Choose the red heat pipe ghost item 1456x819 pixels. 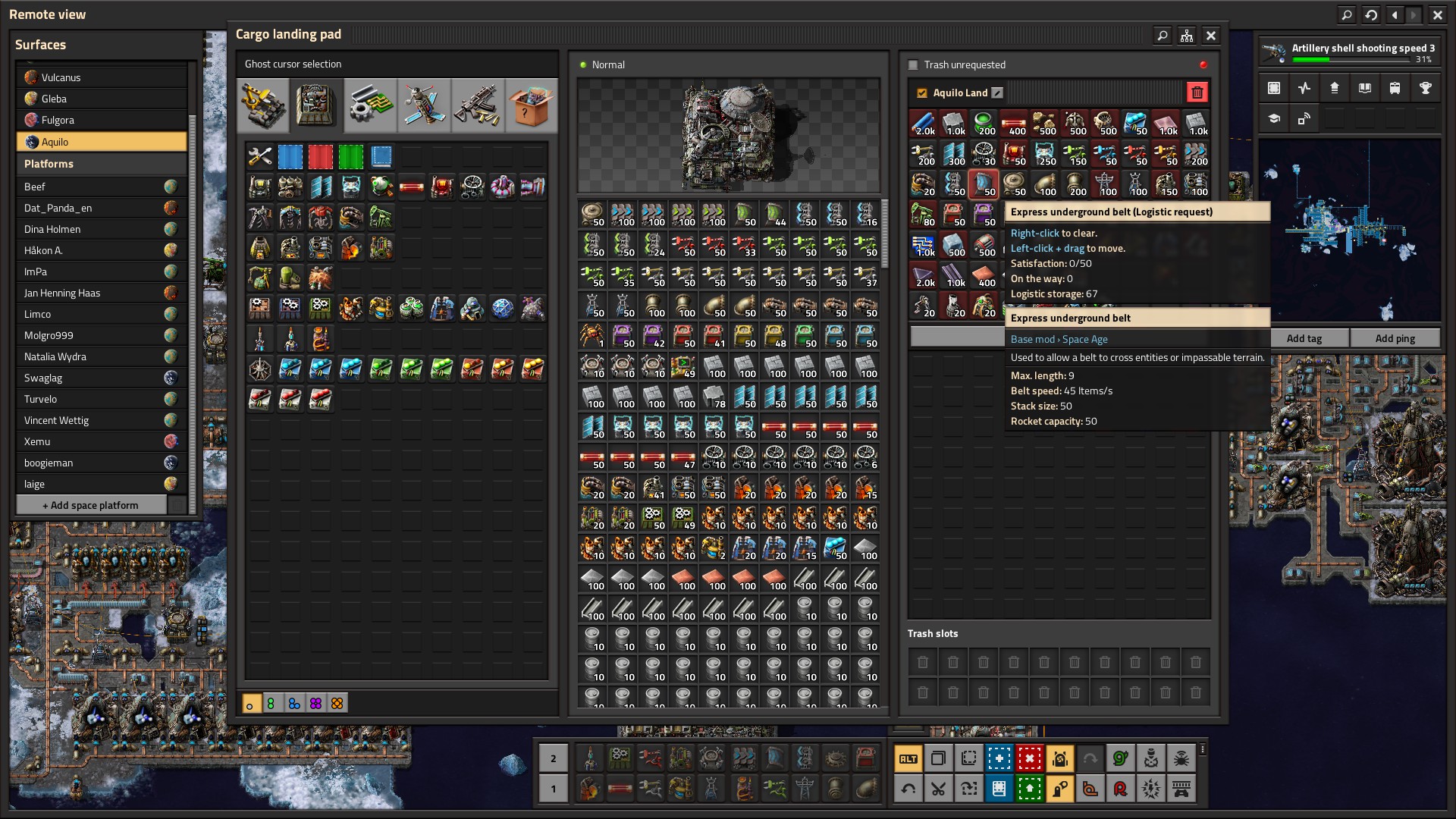411,187
